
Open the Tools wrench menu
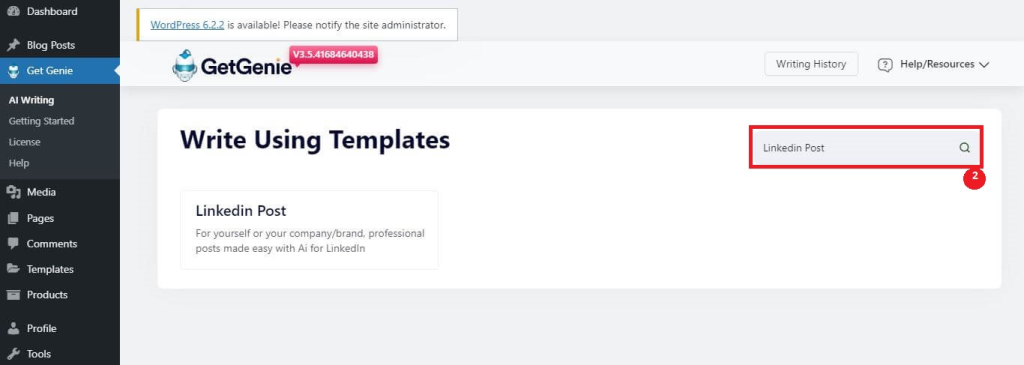pyautogui.click(x=31, y=354)
